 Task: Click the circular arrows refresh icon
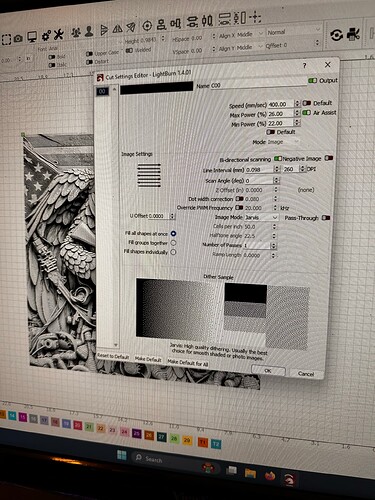pyautogui.click(x=336, y=35)
